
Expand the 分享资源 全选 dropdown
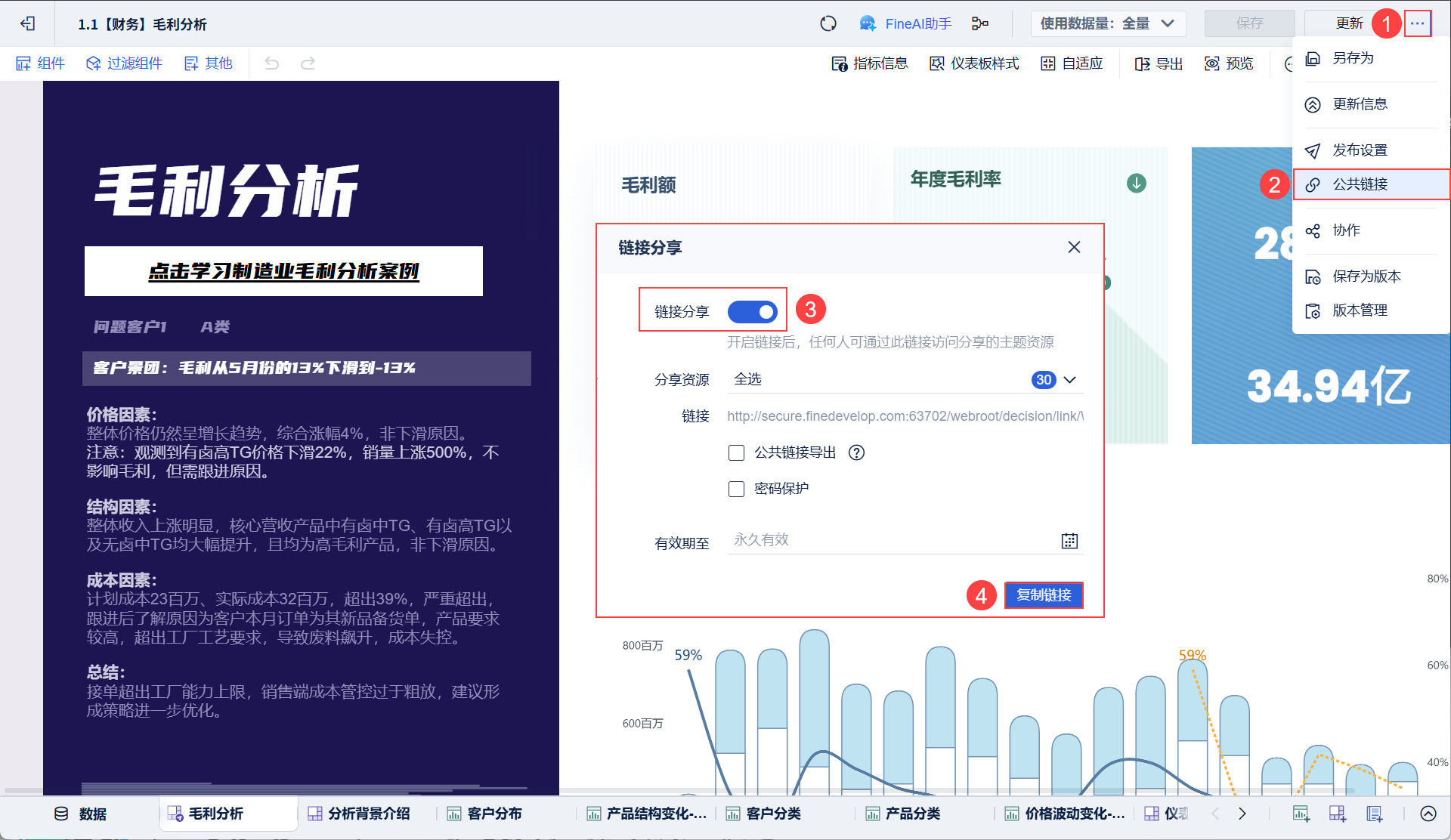click(1069, 380)
